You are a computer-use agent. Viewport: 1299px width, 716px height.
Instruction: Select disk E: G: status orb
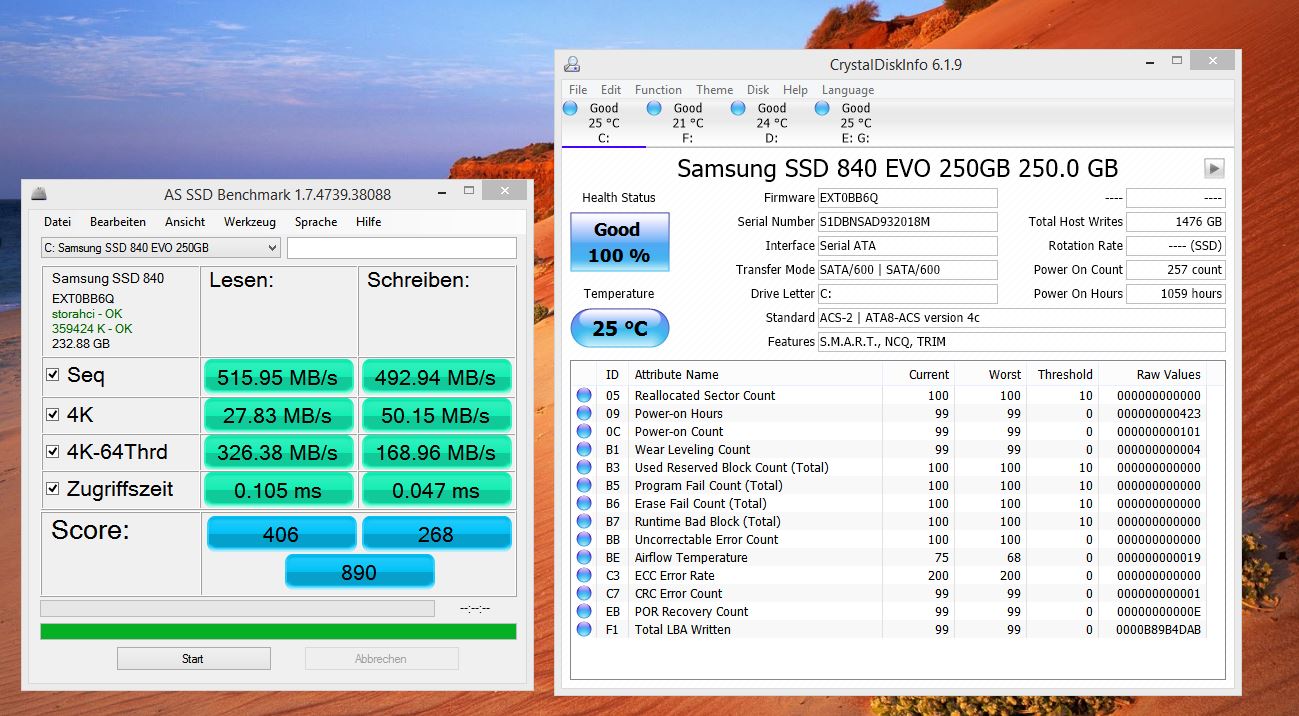click(822, 108)
